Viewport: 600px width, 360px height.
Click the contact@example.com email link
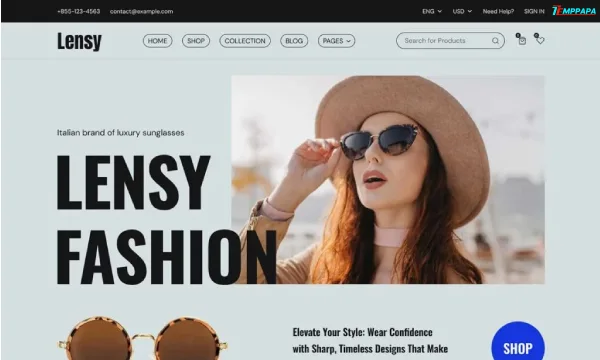click(x=141, y=11)
